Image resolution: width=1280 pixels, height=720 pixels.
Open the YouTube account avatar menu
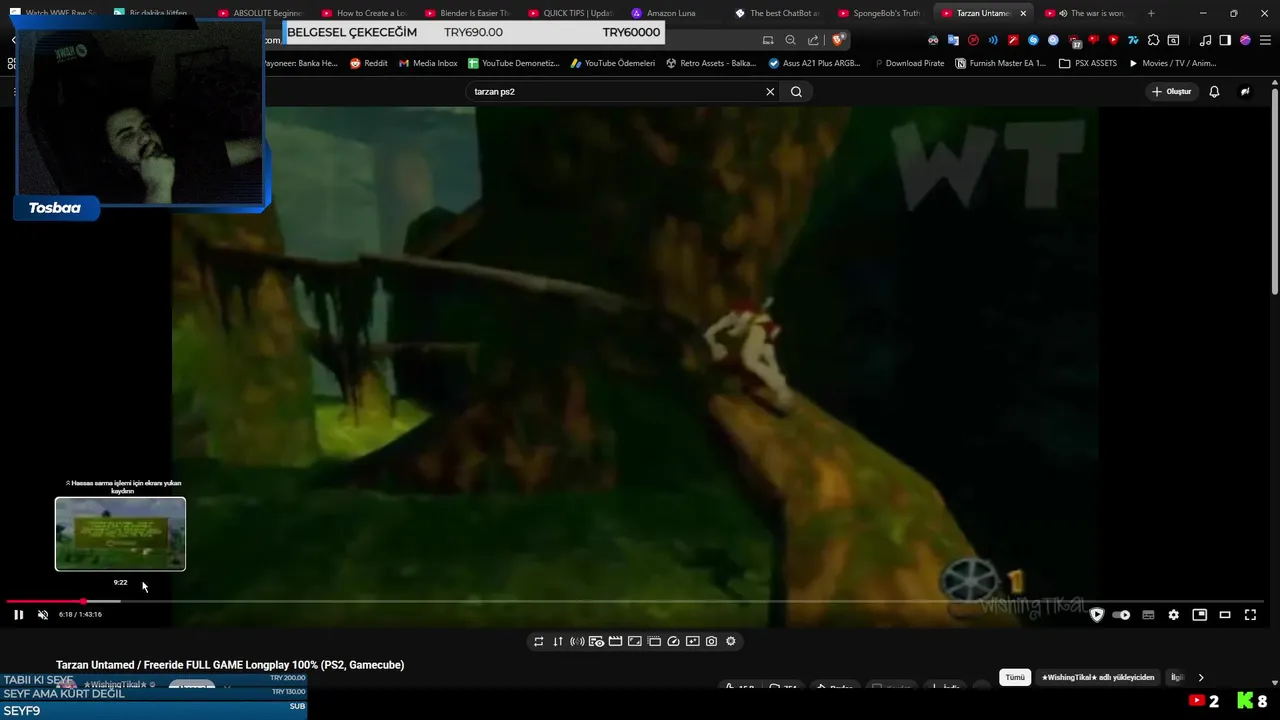(x=1245, y=91)
